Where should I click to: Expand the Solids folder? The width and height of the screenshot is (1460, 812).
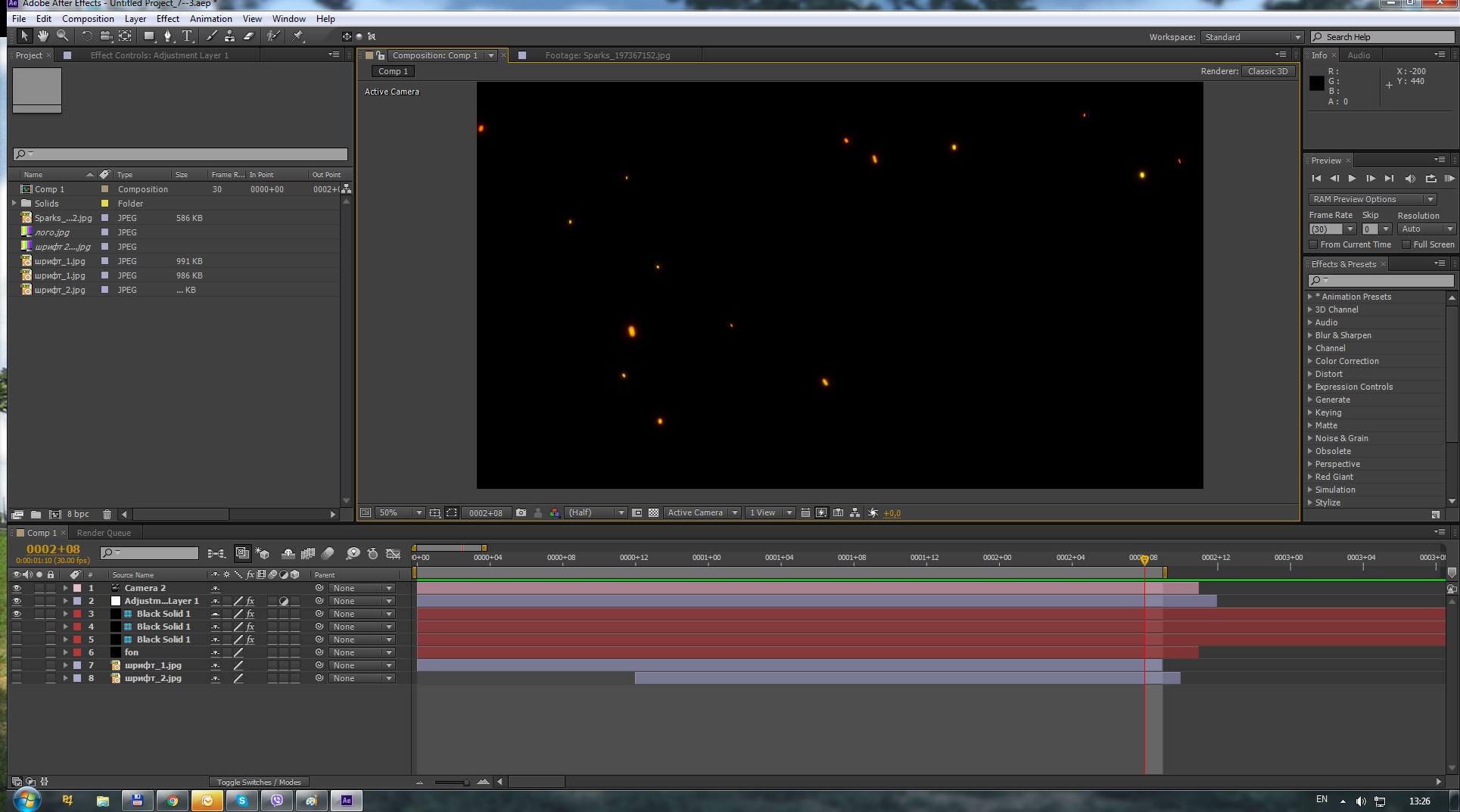tap(14, 203)
